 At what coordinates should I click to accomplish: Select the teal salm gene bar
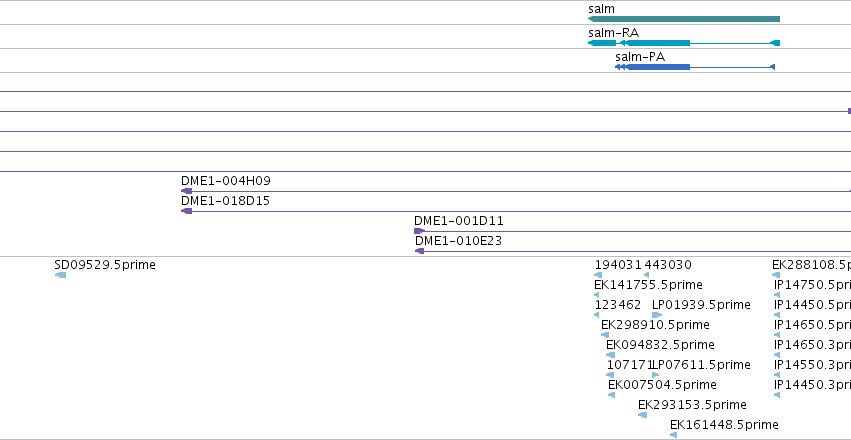pyautogui.click(x=684, y=19)
